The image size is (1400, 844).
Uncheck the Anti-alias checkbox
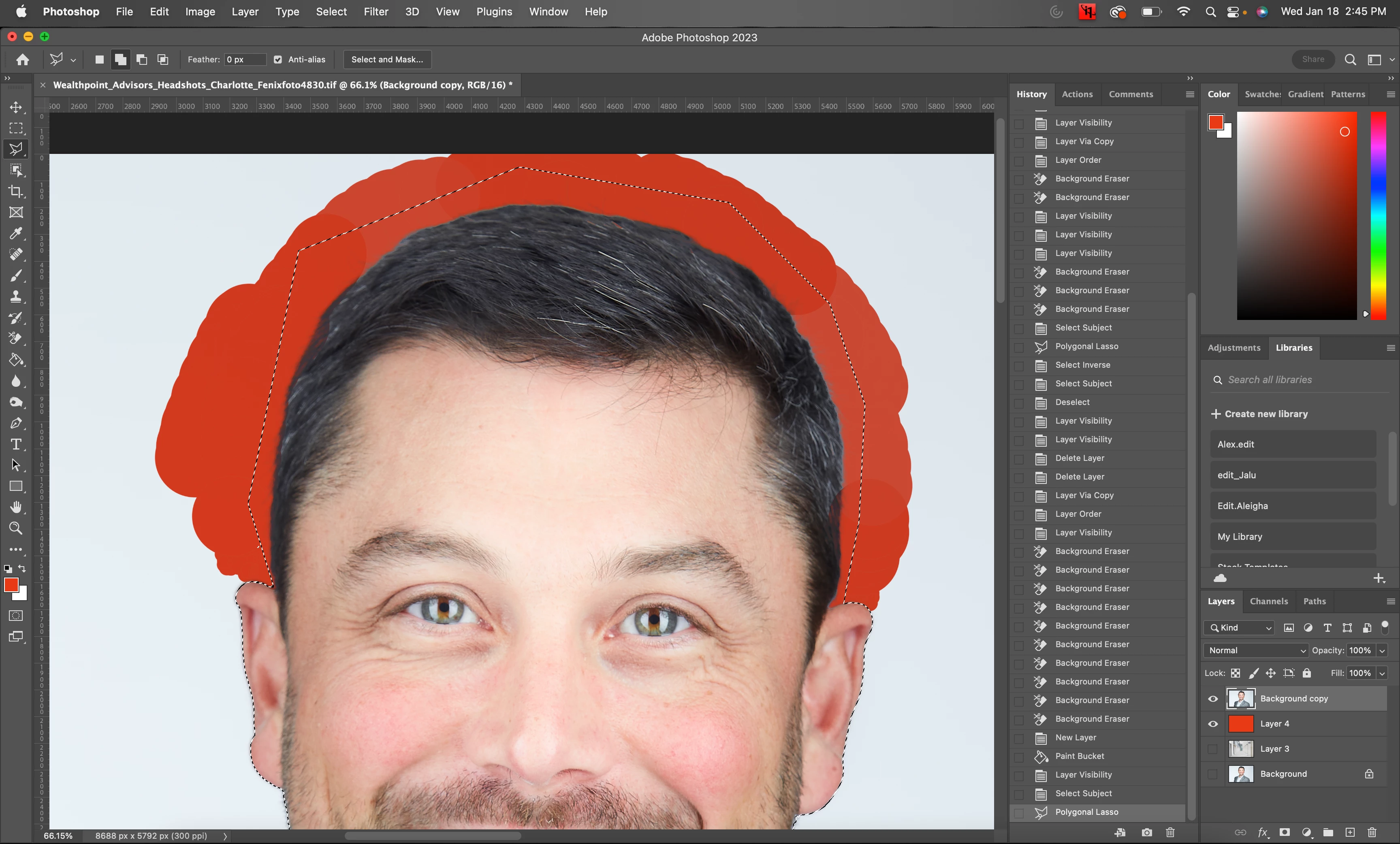tap(278, 60)
